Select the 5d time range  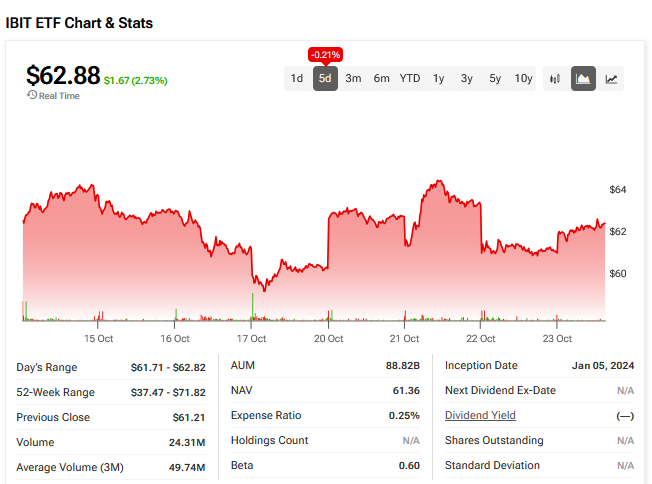[325, 79]
